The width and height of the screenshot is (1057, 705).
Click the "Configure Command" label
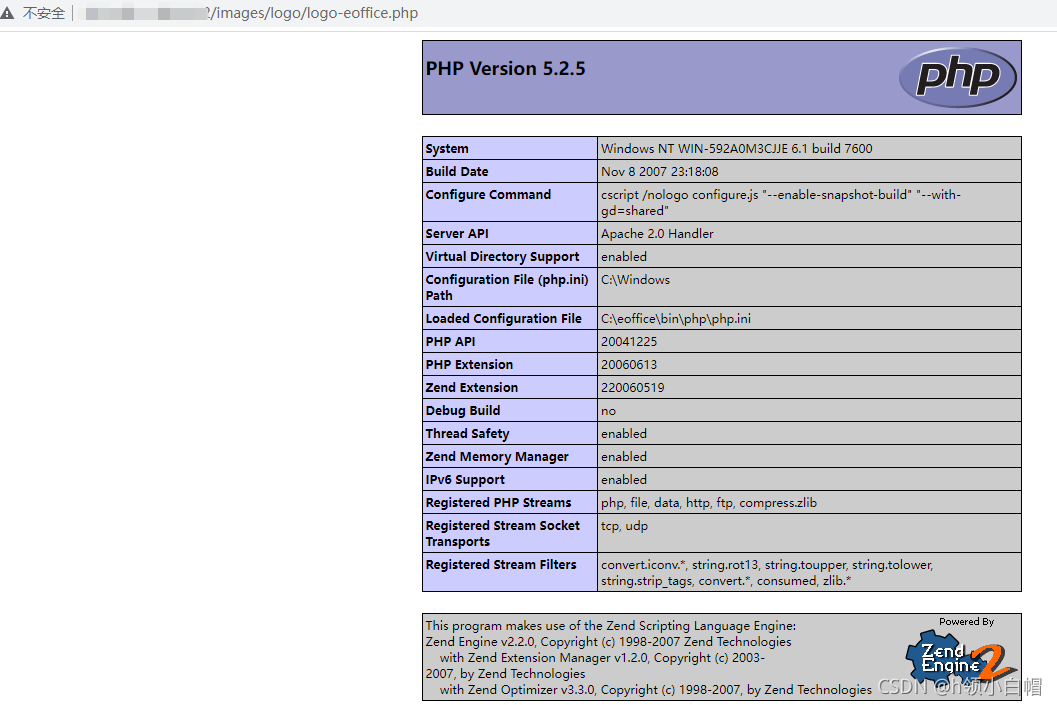(x=488, y=194)
